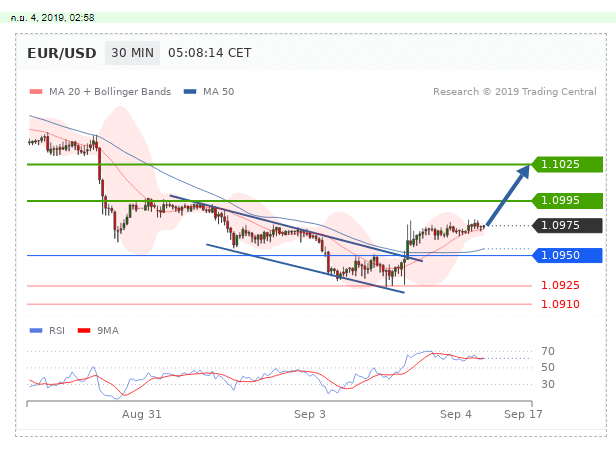The image size is (616, 454).
Task: Click the Thai date header 4, 2019, 02:58
Action: point(52,18)
